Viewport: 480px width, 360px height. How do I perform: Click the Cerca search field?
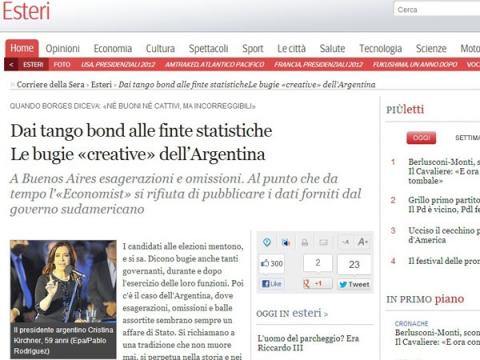tap(437, 10)
